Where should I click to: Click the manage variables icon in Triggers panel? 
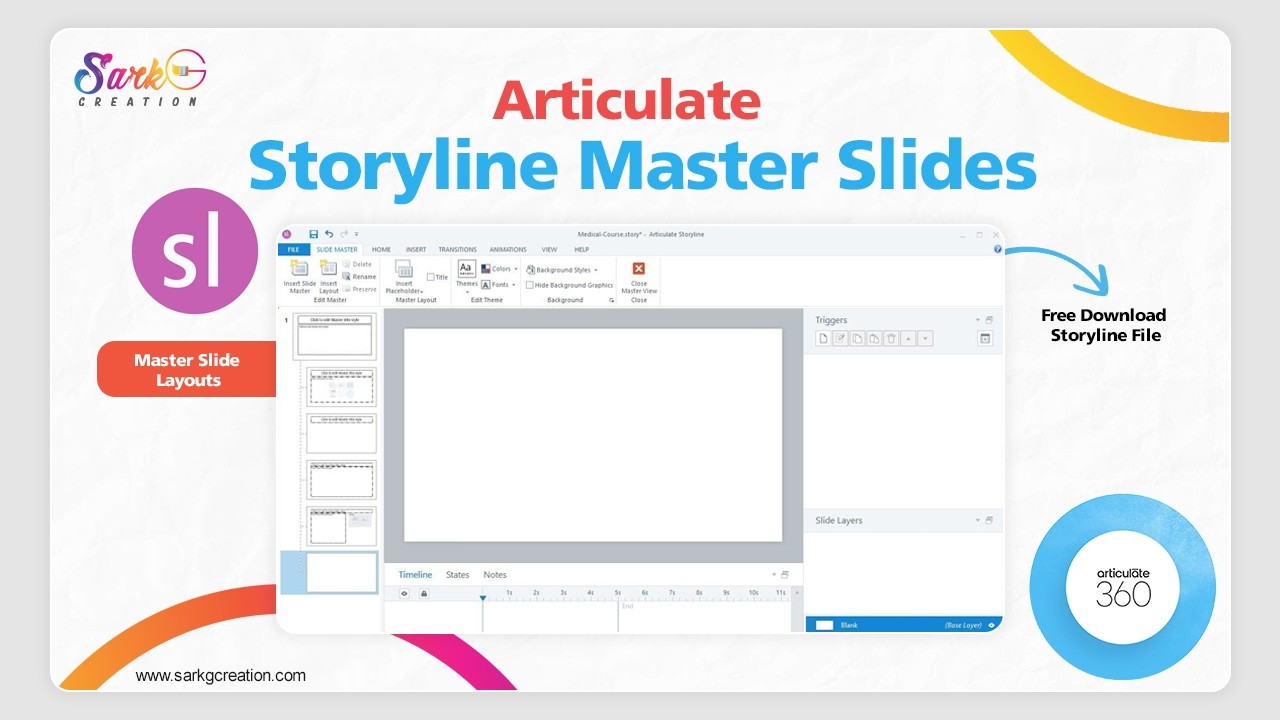984,339
